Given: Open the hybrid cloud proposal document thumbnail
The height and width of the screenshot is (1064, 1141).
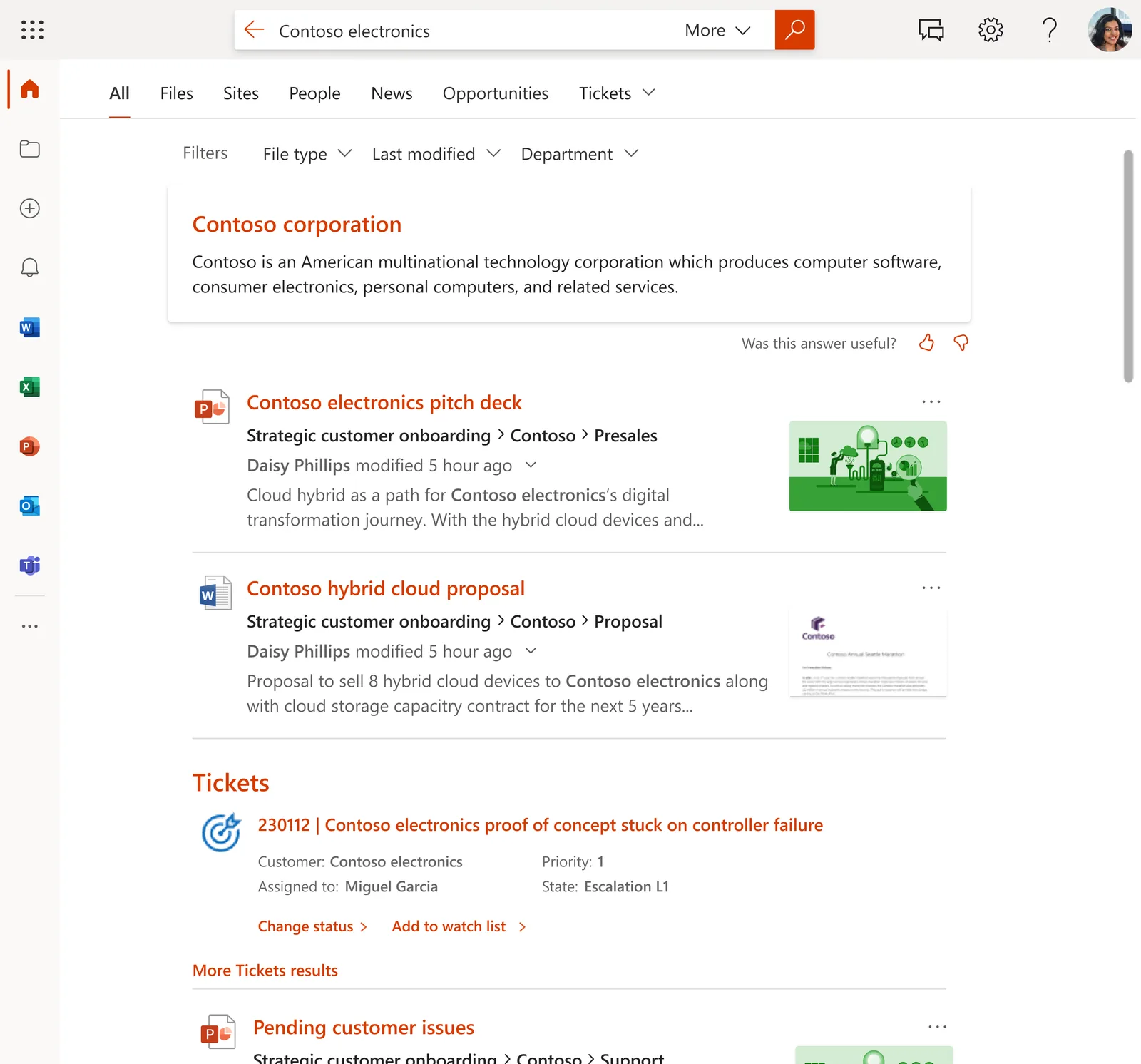Looking at the screenshot, I should (x=868, y=652).
